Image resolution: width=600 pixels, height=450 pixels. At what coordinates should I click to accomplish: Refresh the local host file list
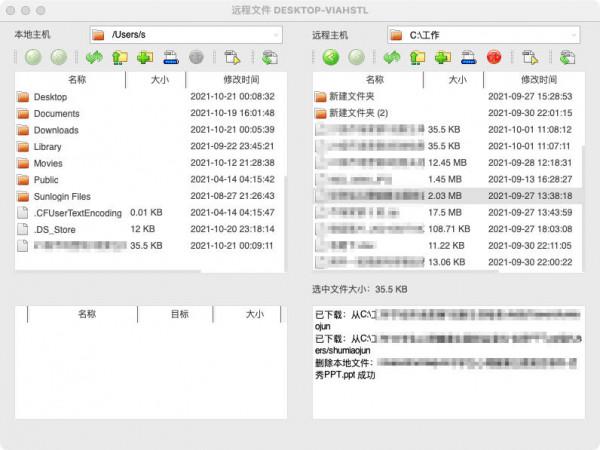tap(95, 57)
